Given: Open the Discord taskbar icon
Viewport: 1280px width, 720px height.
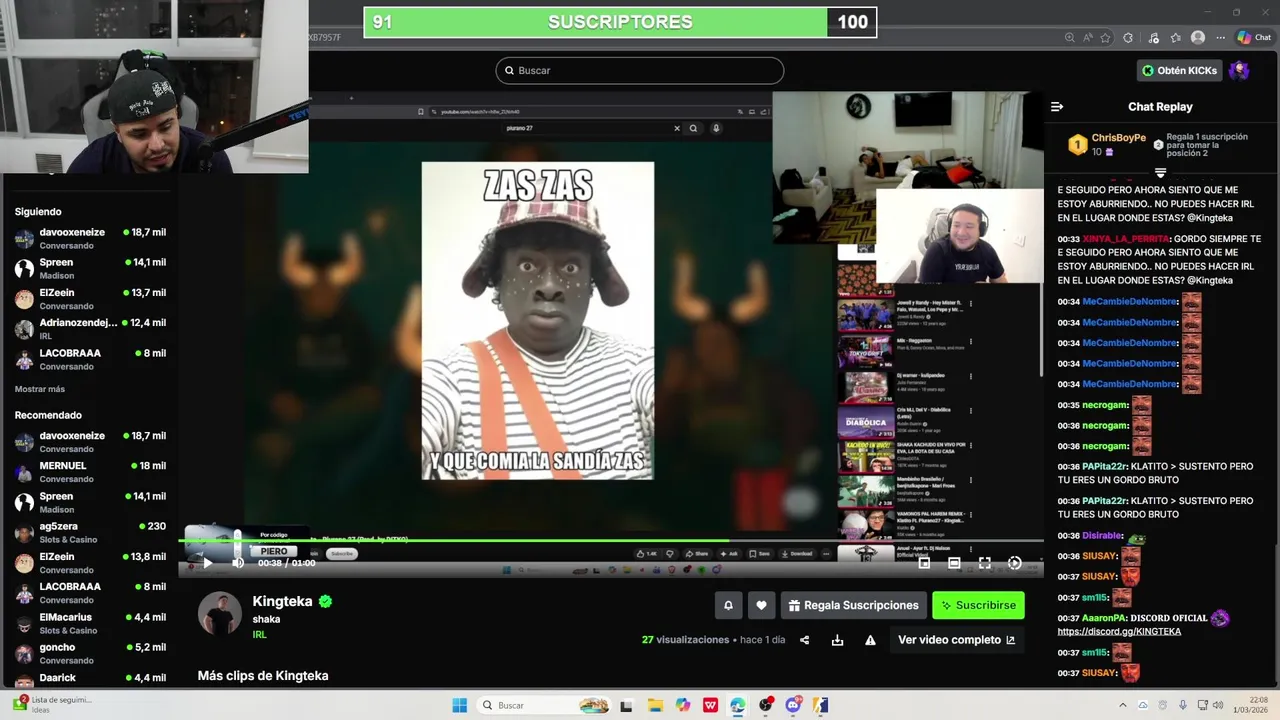Looking at the screenshot, I should pyautogui.click(x=793, y=705).
